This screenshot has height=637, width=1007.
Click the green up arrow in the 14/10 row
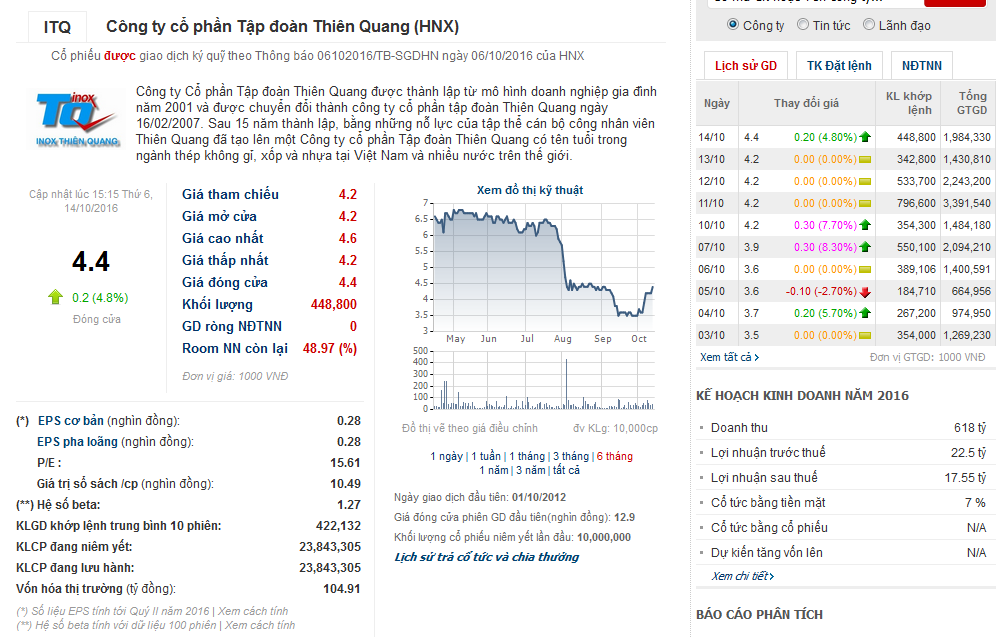[865, 137]
